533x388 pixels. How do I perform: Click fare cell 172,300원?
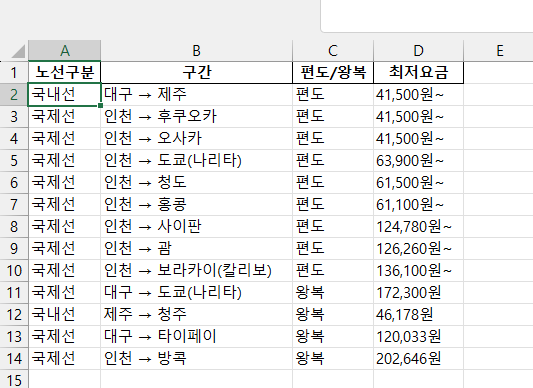418,292
